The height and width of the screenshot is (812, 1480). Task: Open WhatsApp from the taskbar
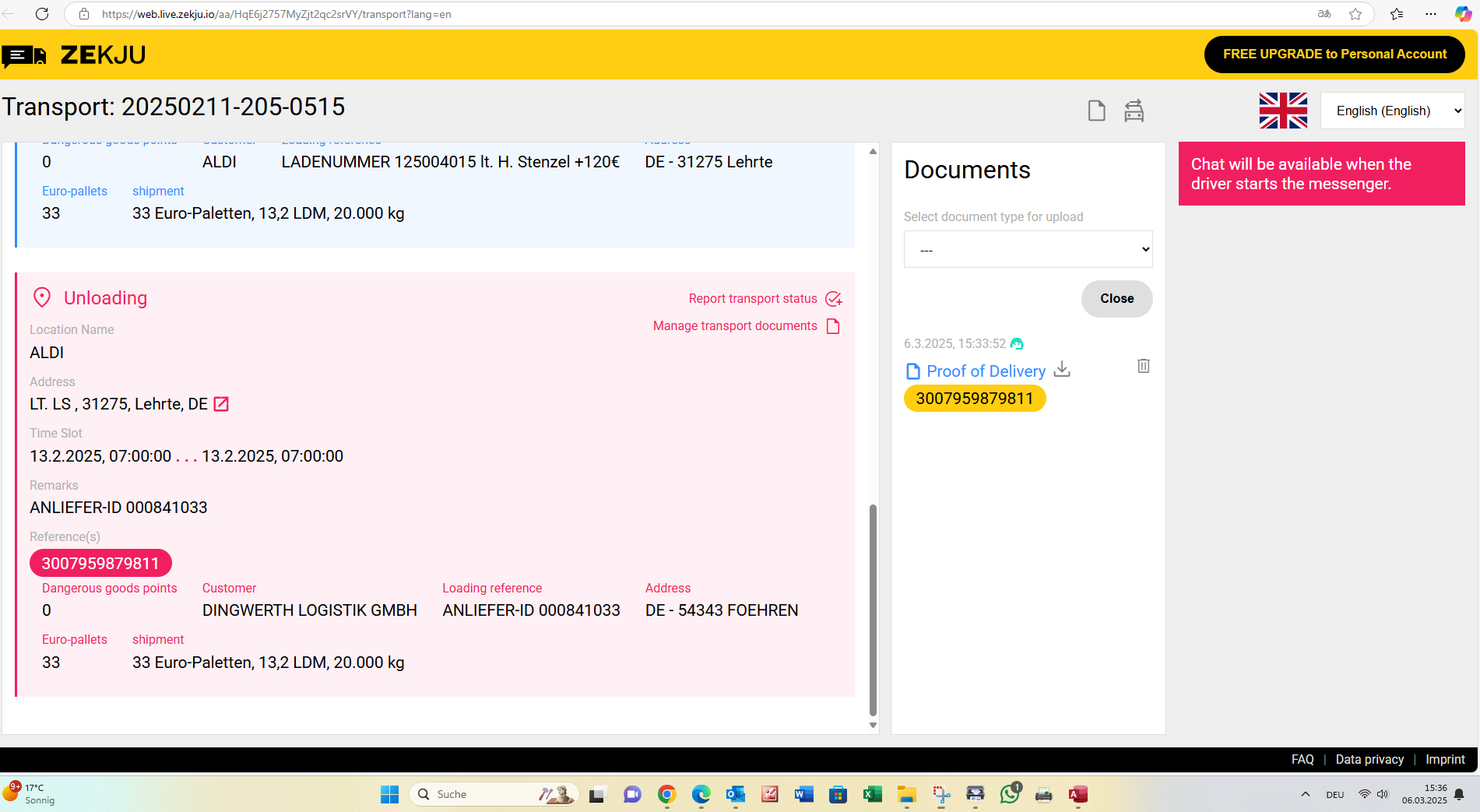pos(1011,793)
